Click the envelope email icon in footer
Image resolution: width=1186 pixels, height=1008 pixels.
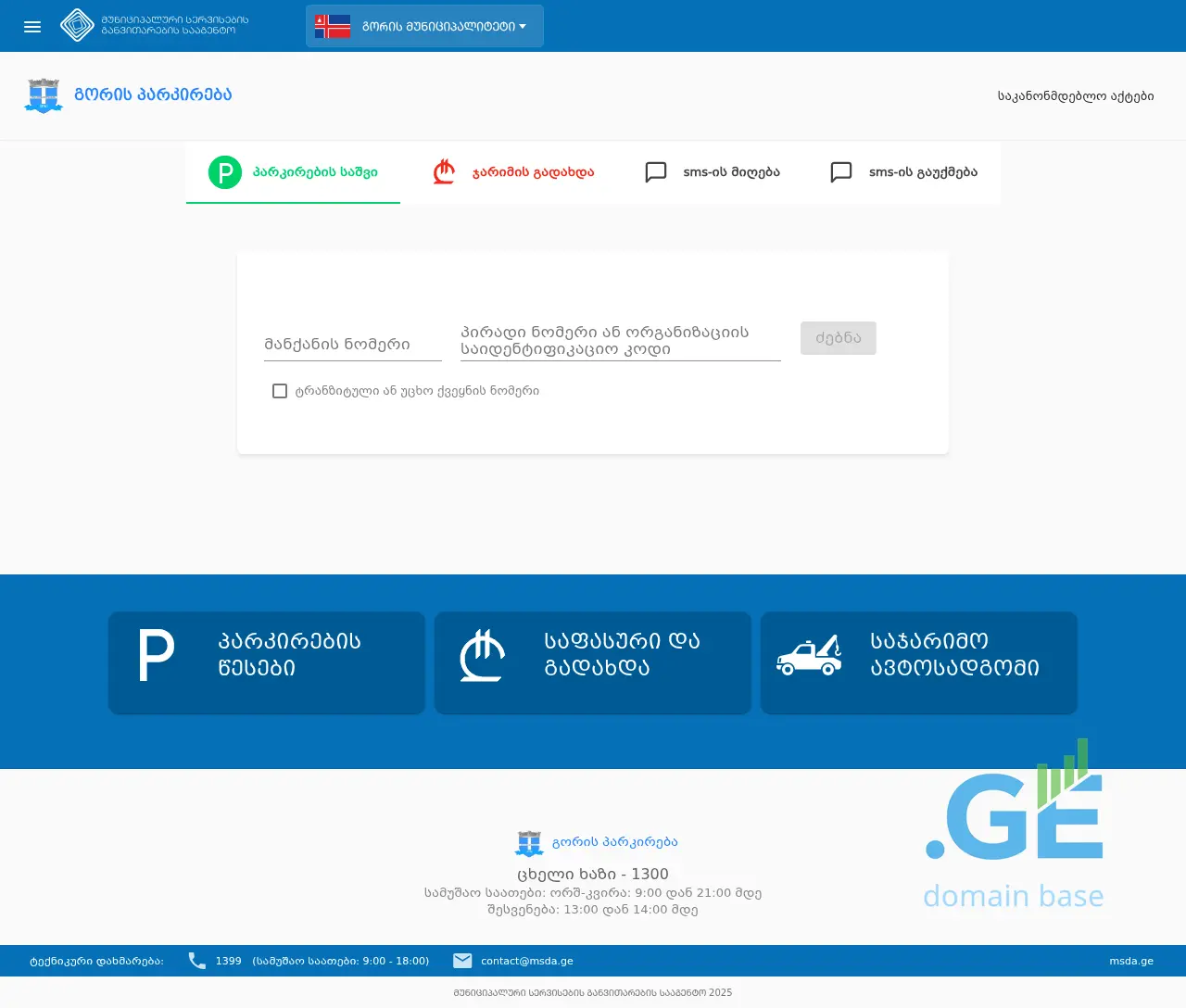click(462, 961)
